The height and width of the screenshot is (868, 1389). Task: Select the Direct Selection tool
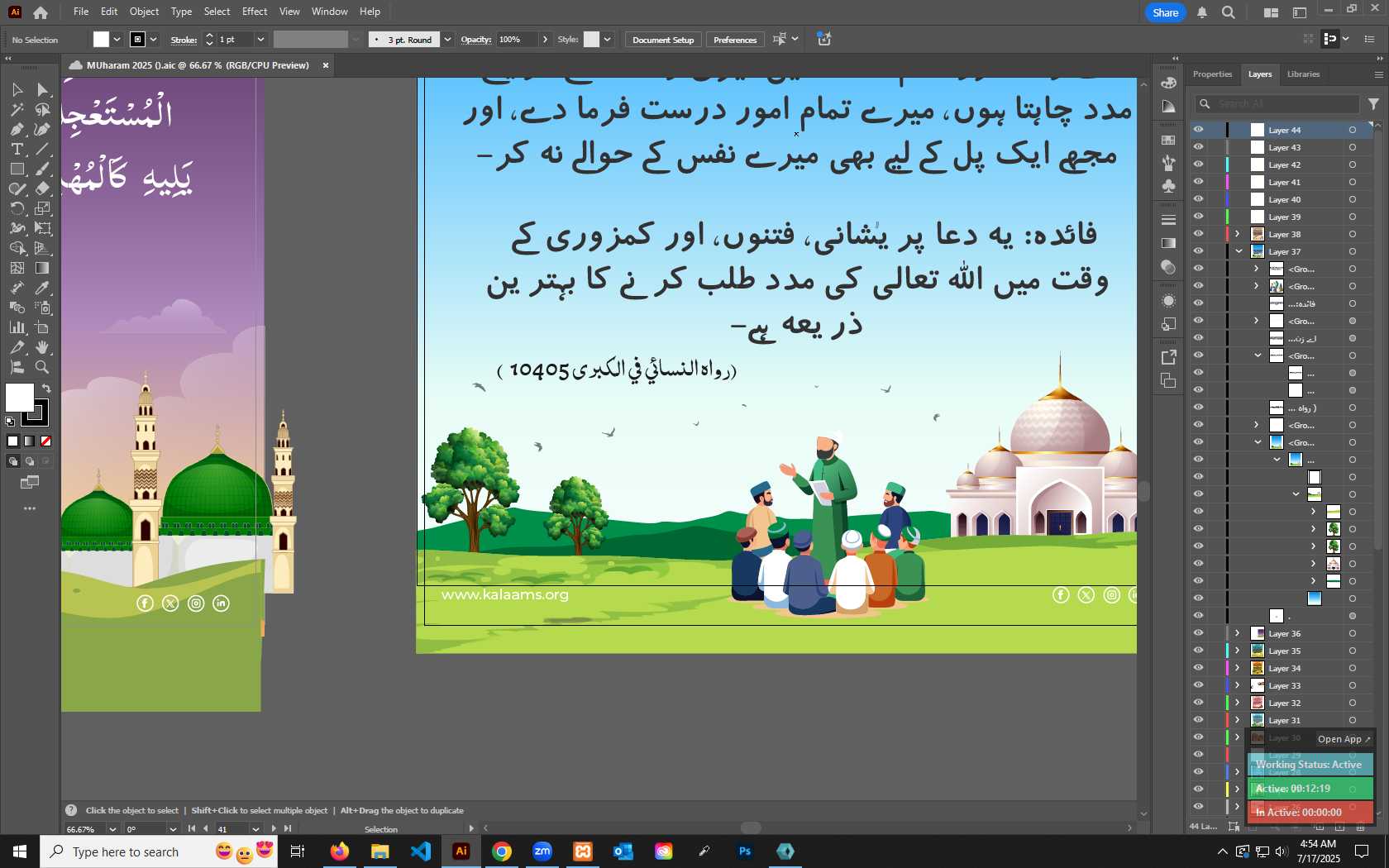point(43,89)
